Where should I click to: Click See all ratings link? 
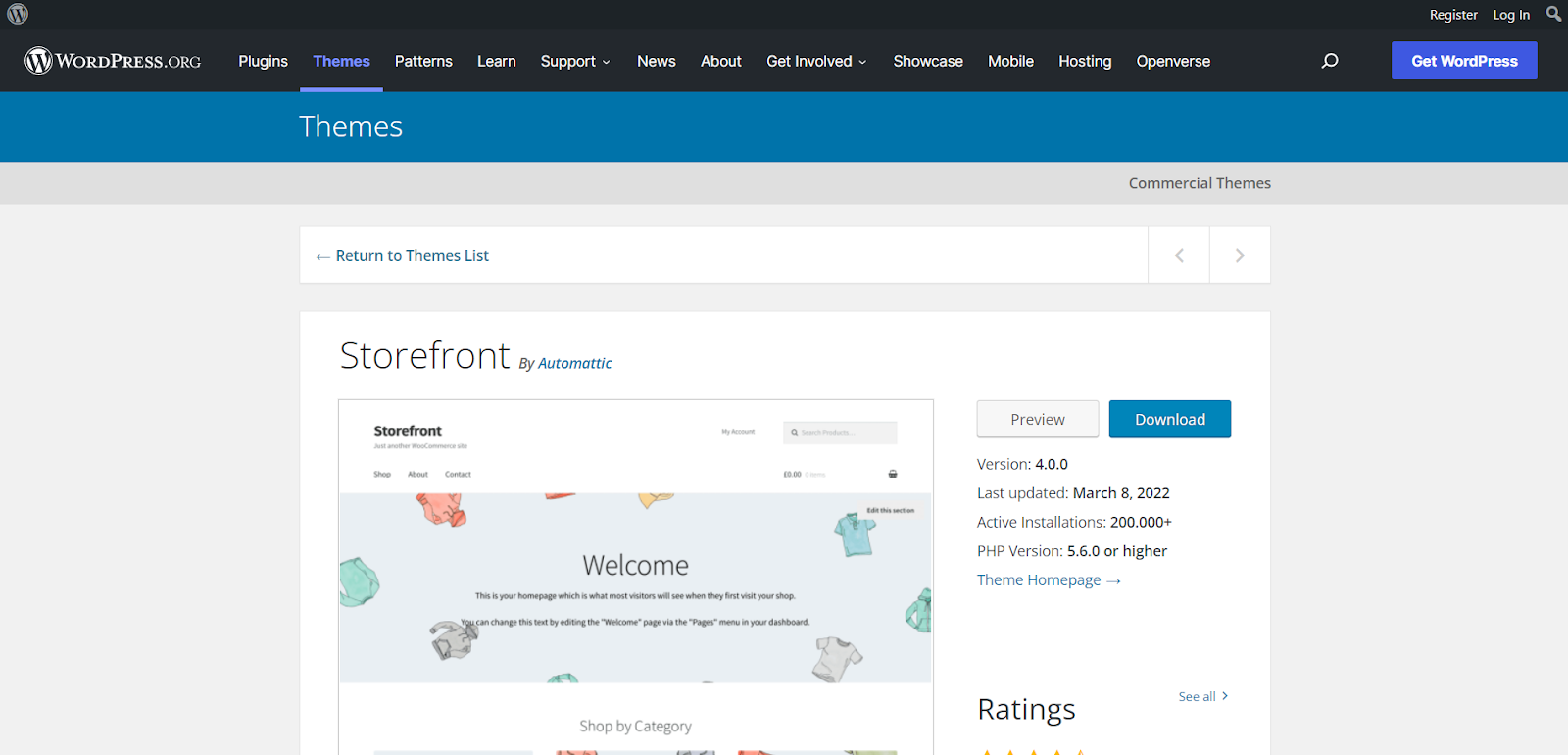pos(1203,696)
